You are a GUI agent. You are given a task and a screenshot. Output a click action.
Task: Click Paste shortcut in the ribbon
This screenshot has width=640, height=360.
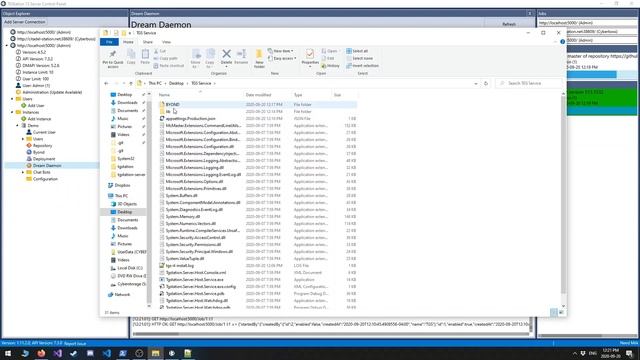coord(169,65)
